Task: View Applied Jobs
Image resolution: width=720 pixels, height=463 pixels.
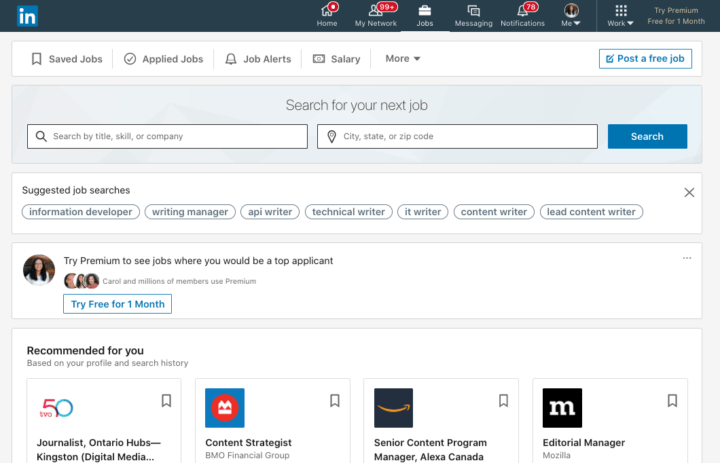Action: tap(163, 59)
